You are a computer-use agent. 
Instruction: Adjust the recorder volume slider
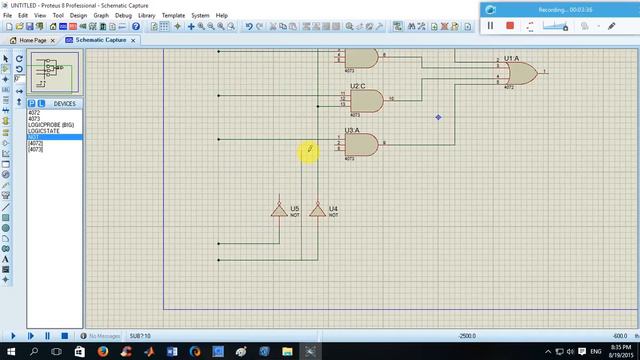555,27
